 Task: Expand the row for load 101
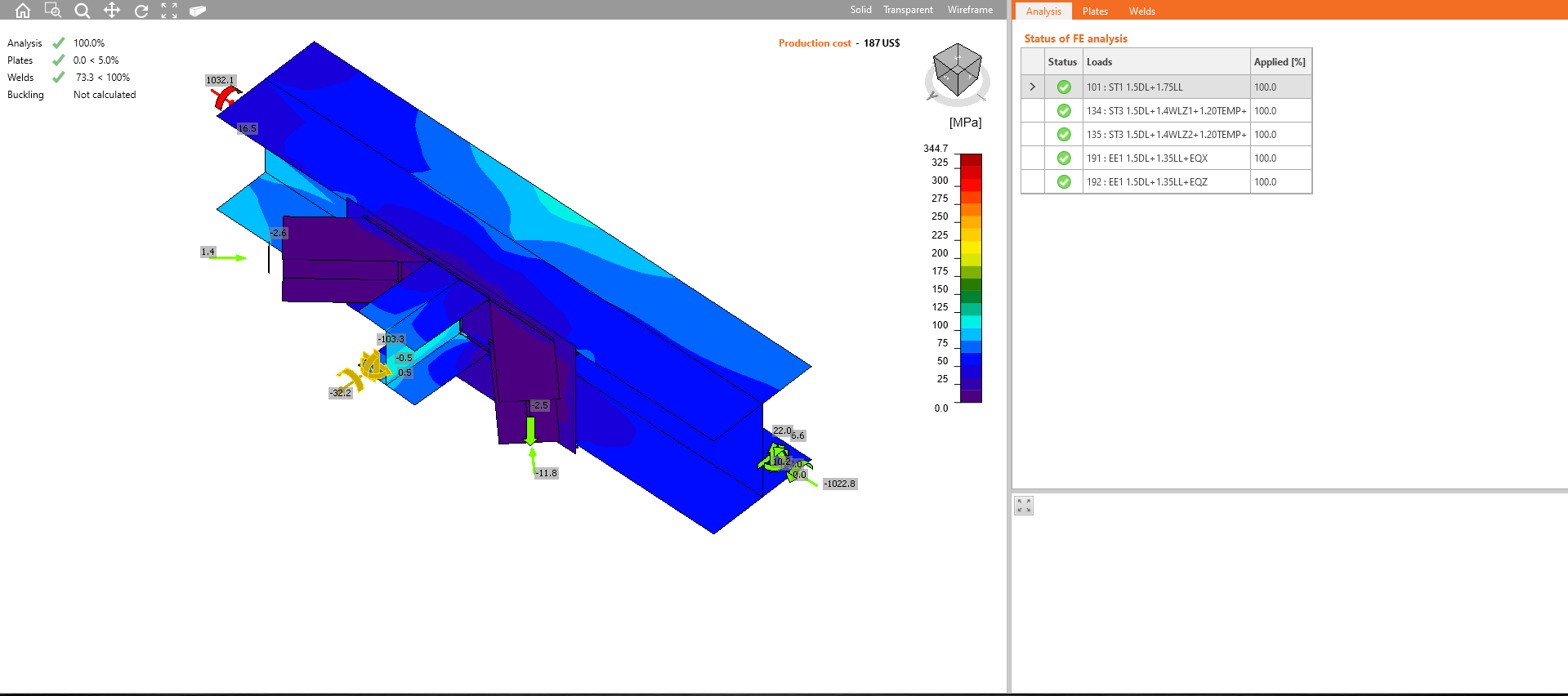pyautogui.click(x=1033, y=87)
